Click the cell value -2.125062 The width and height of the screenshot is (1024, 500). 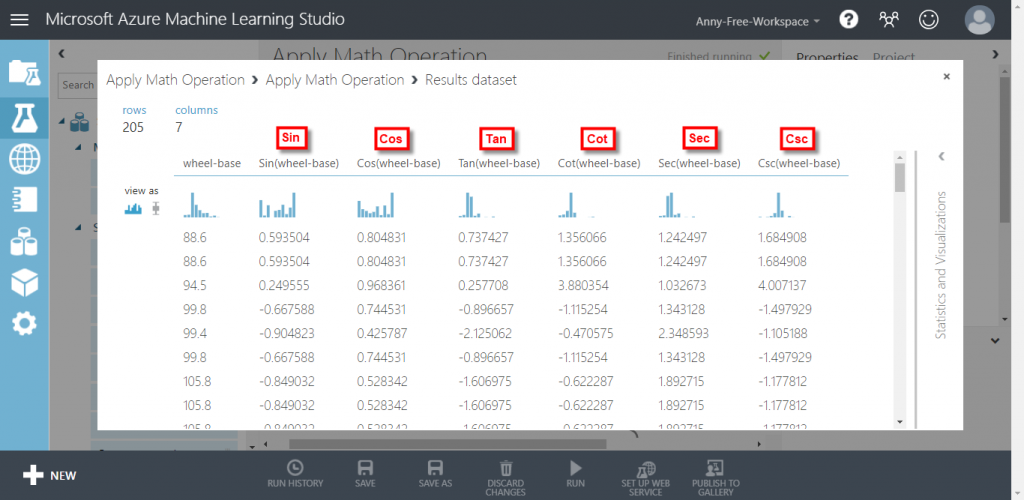(485, 334)
